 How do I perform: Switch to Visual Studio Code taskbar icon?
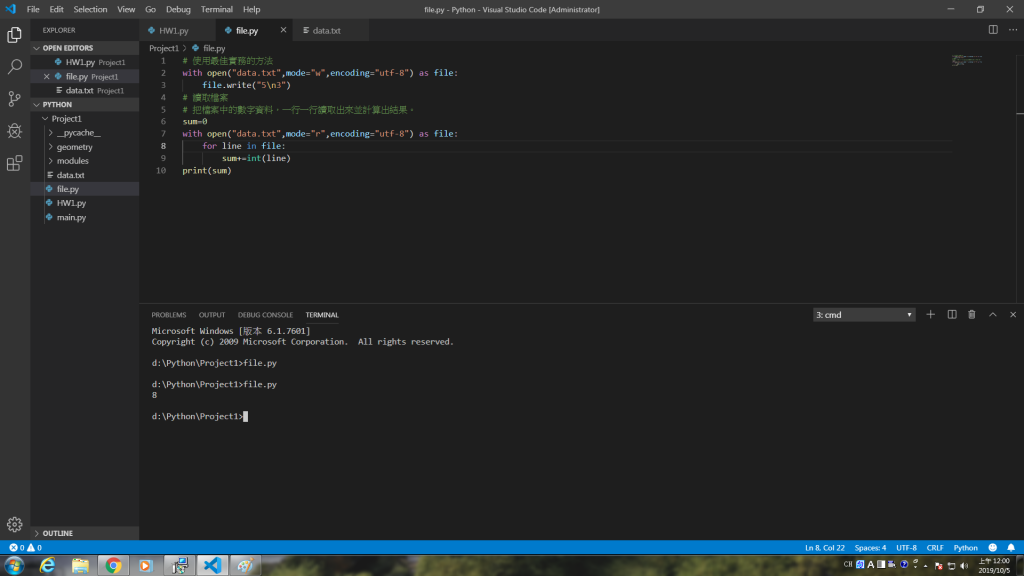(212, 566)
